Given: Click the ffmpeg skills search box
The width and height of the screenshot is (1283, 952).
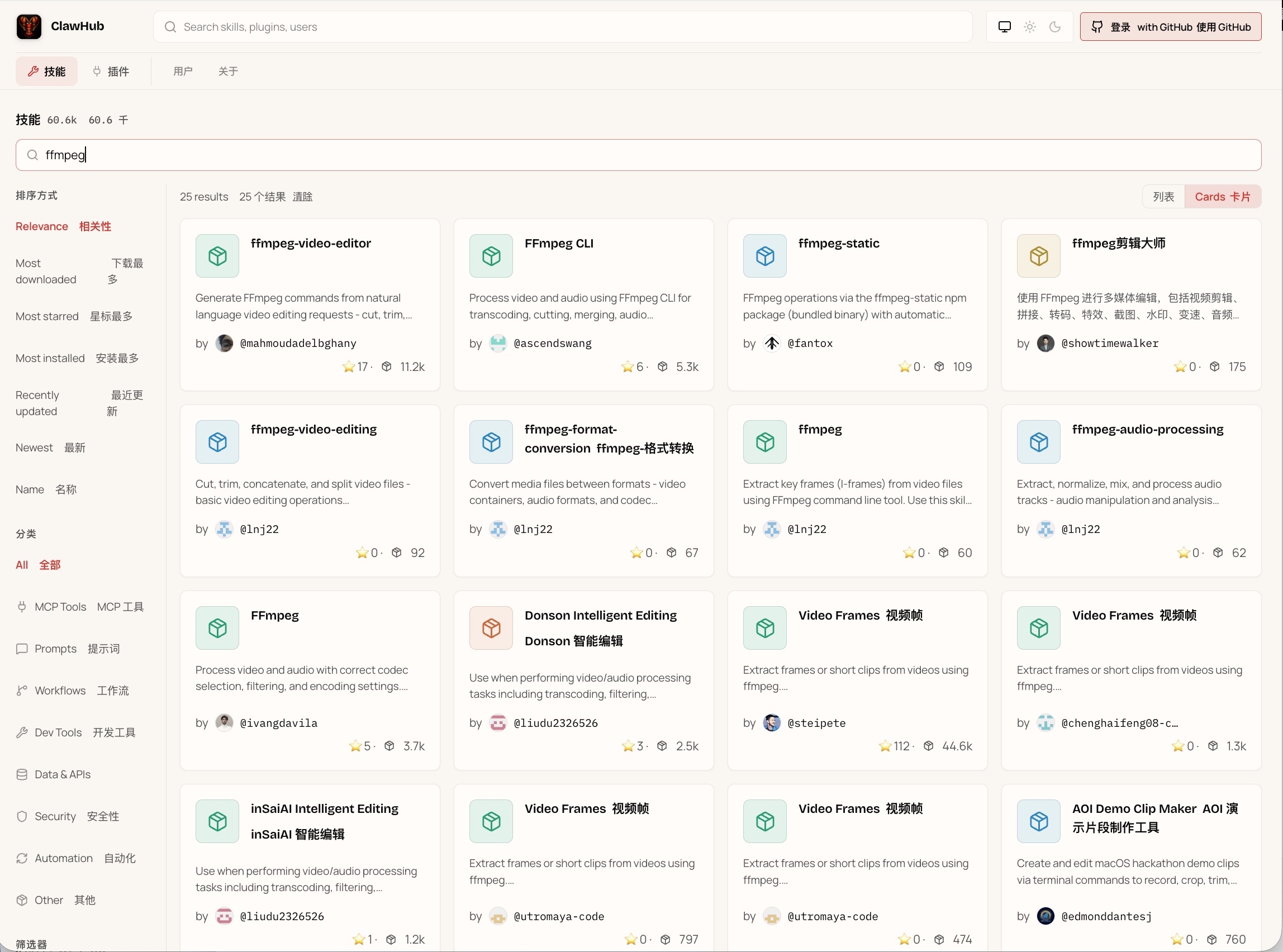Looking at the screenshot, I should [638, 155].
